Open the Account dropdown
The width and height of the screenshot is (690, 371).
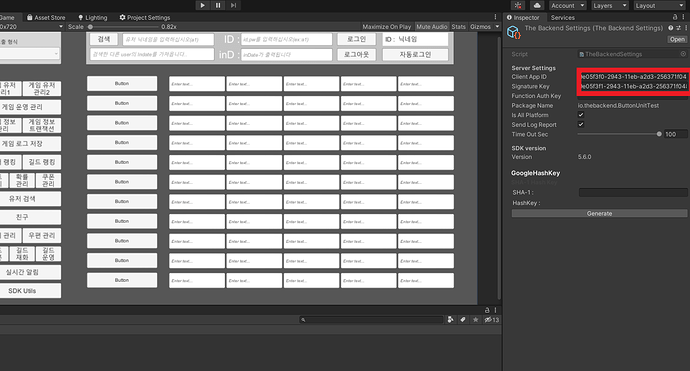point(568,5)
